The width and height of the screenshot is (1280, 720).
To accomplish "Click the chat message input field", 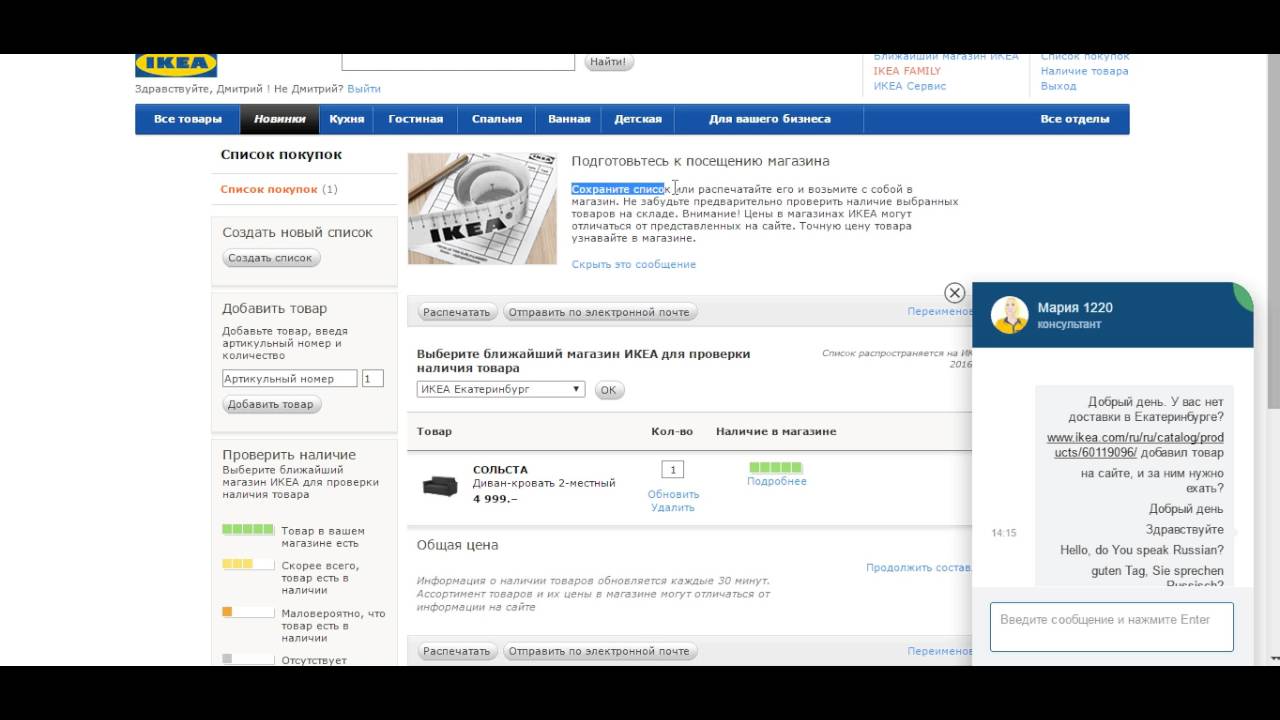I will [1112, 626].
